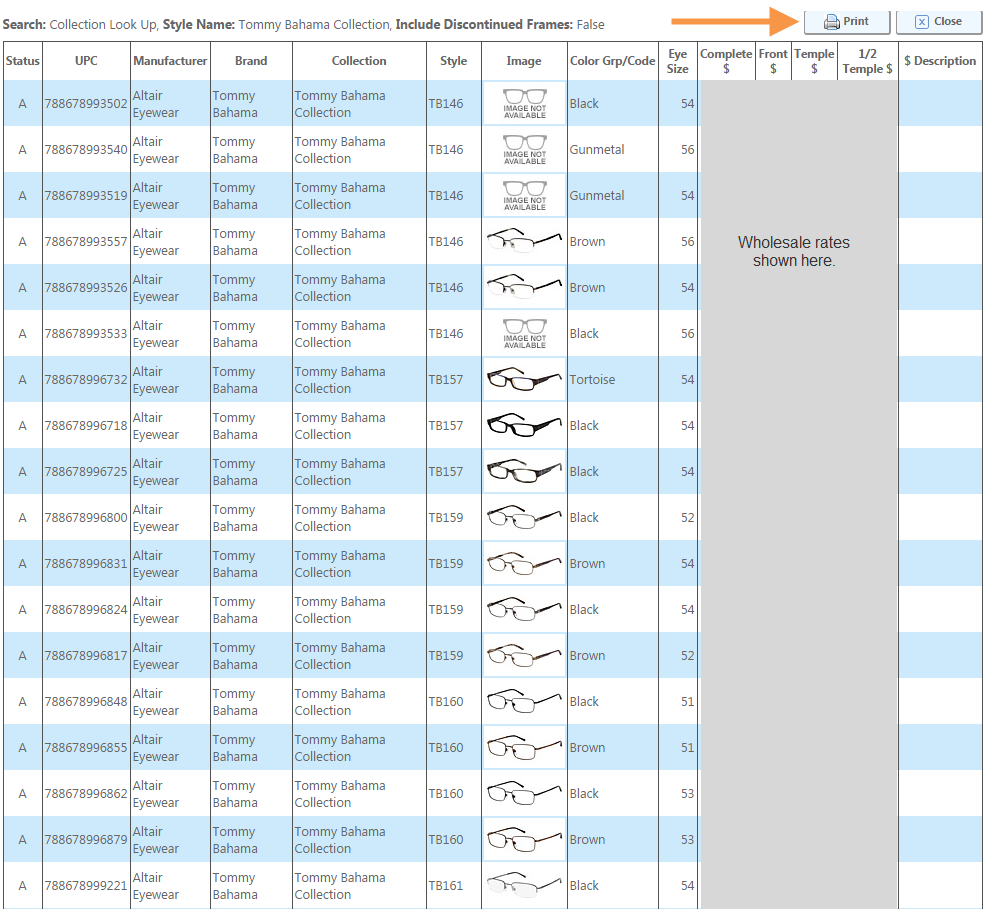The width and height of the screenshot is (984, 909).
Task: Click the Image column header
Action: click(524, 61)
